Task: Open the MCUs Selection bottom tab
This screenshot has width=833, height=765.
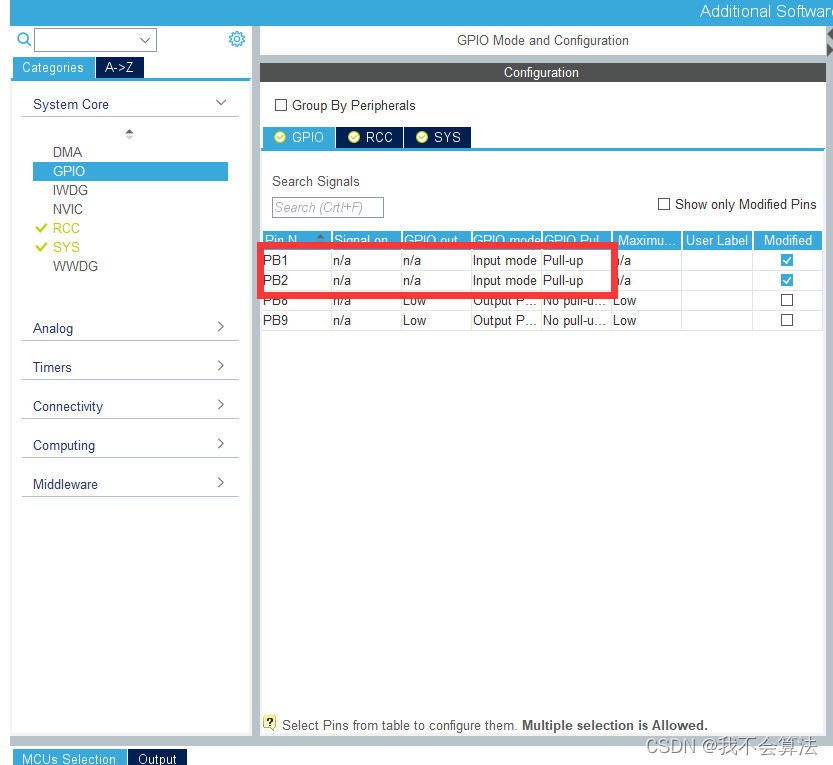Action: [x=69, y=758]
